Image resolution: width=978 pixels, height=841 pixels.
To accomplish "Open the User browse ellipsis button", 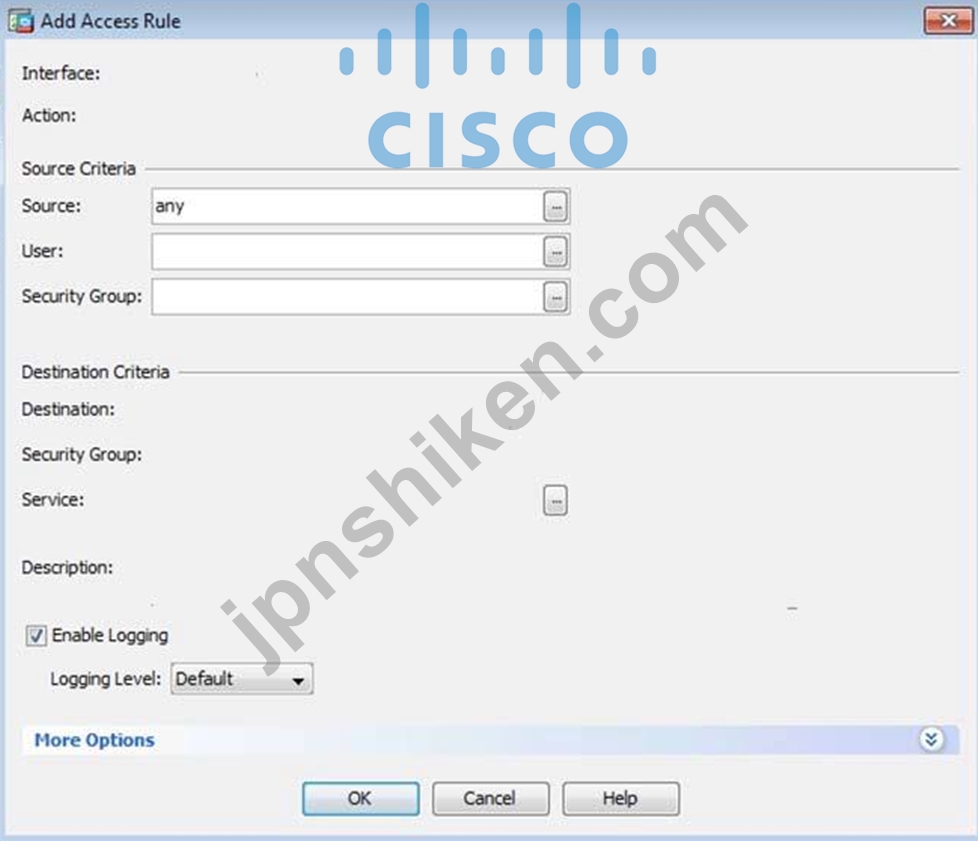I will 555,251.
